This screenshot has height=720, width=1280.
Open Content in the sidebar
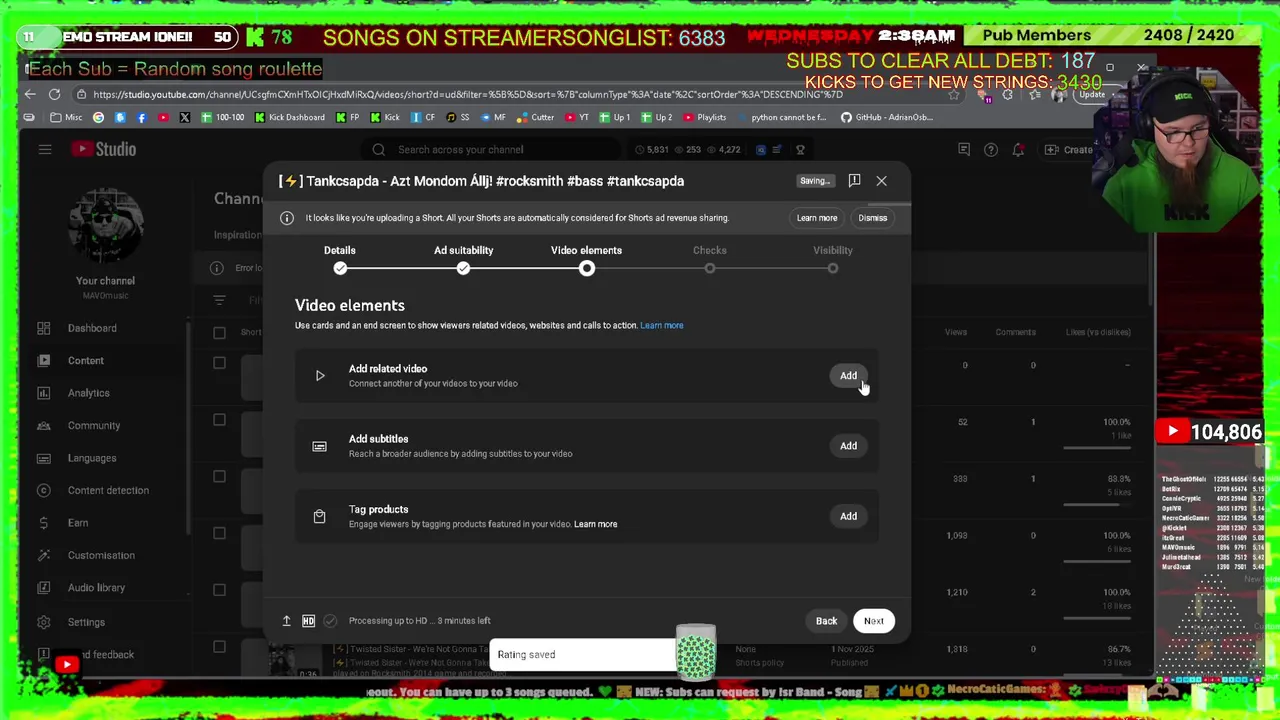(x=86, y=360)
